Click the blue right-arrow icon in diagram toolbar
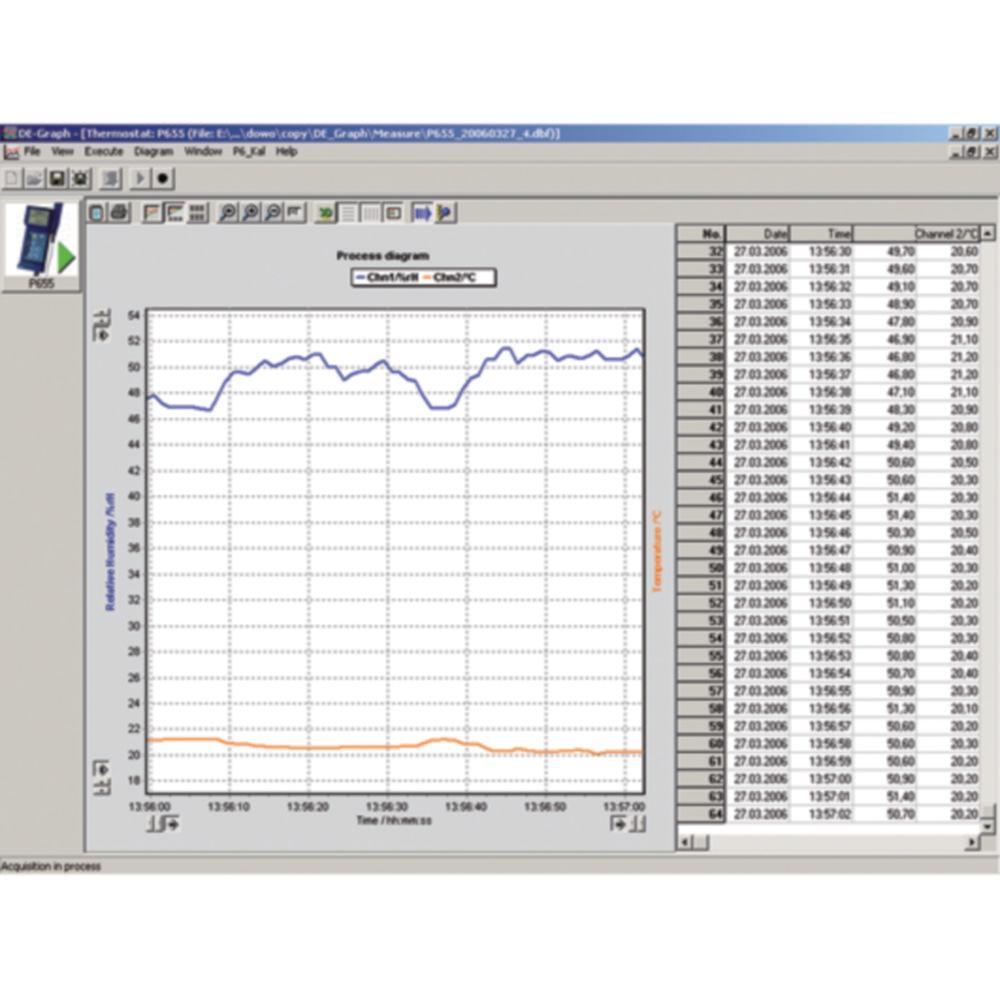This screenshot has height=1000, width=1000. pos(422,213)
